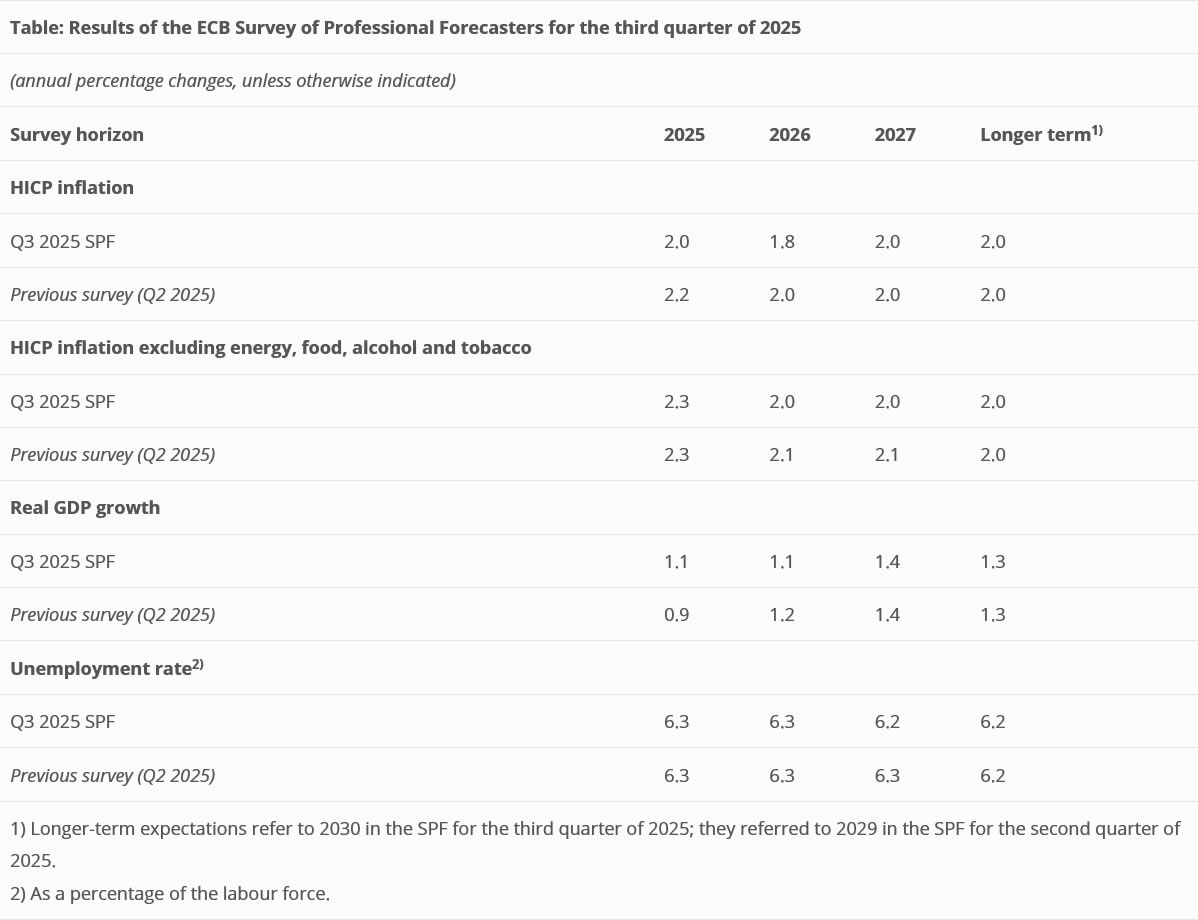Click the "As a percentage of the labour force" footnote
The height and width of the screenshot is (920, 1198).
pyautogui.click(x=170, y=894)
